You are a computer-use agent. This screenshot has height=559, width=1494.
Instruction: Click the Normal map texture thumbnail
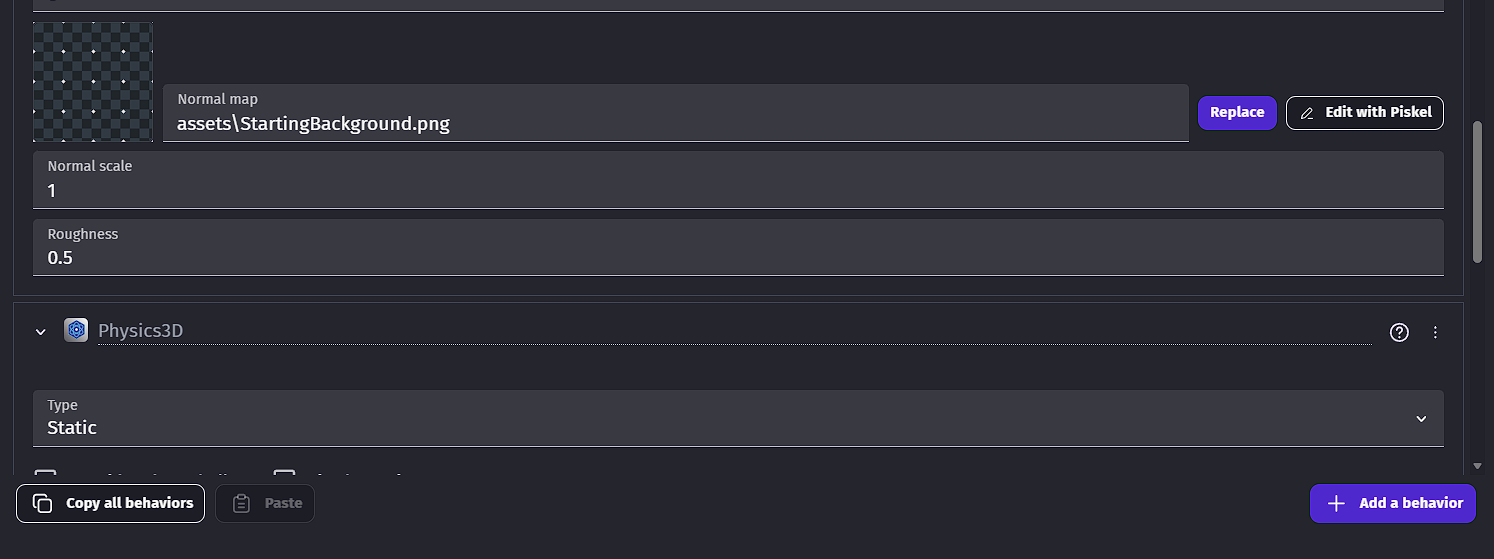point(93,82)
